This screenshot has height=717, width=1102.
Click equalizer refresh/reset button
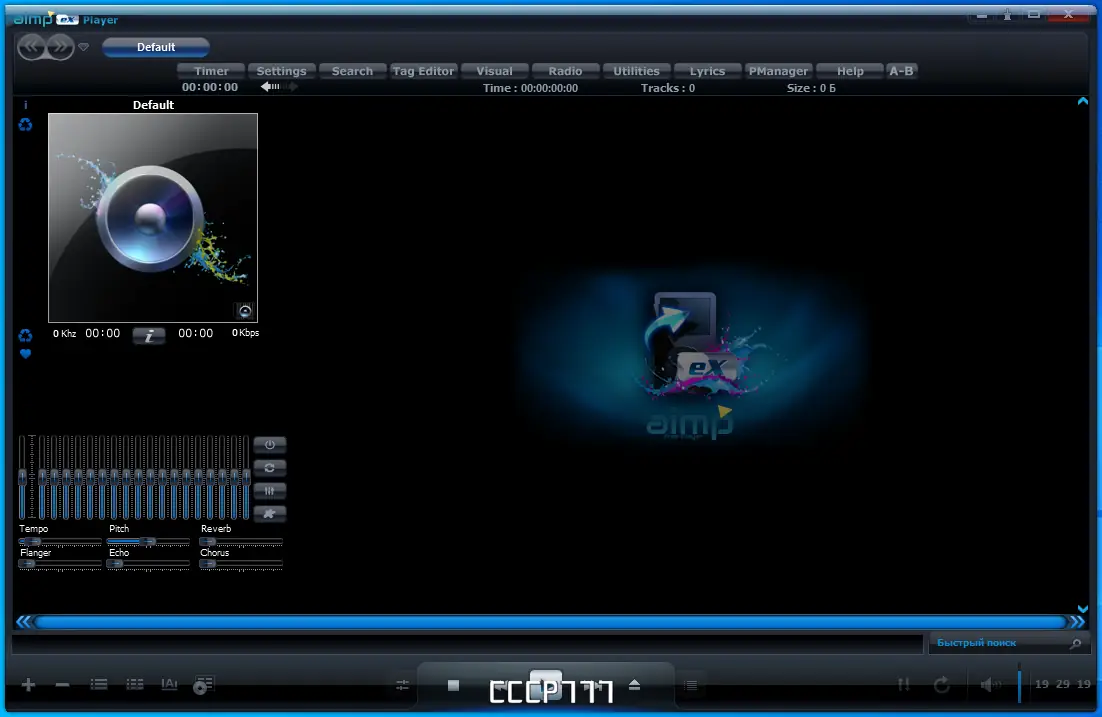[x=269, y=467]
